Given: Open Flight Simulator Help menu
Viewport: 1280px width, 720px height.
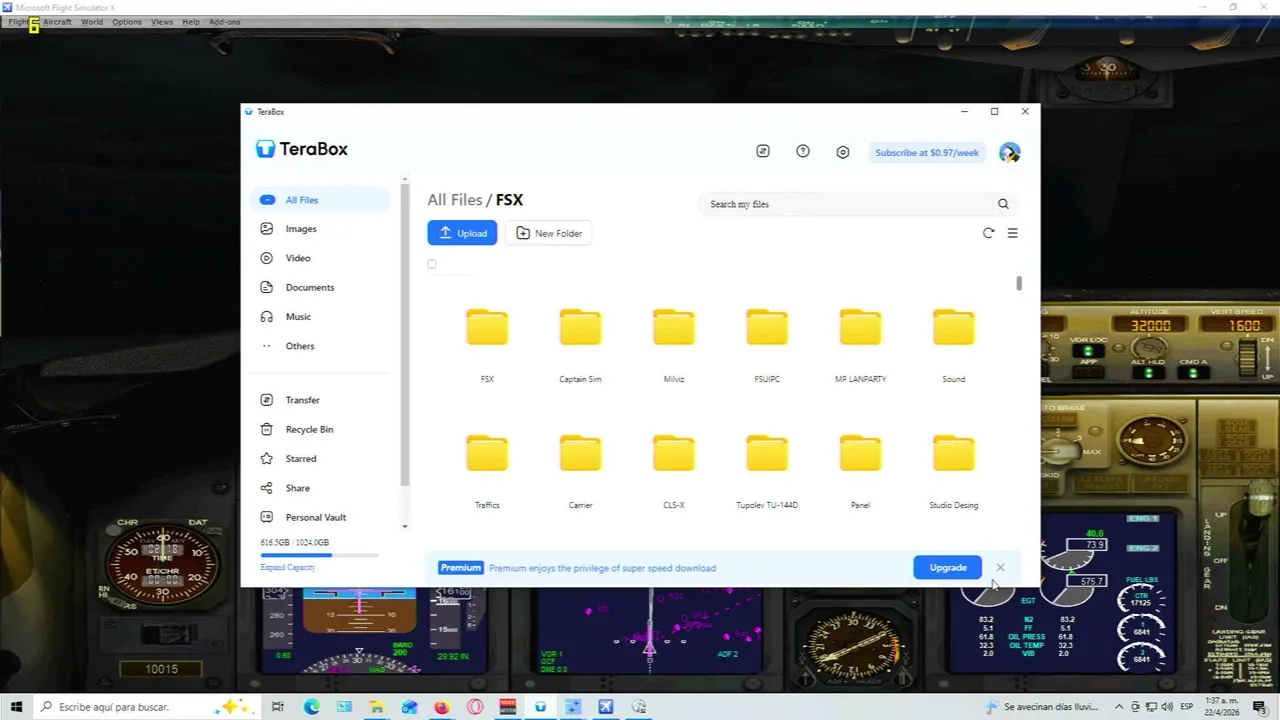Looking at the screenshot, I should 191,22.
